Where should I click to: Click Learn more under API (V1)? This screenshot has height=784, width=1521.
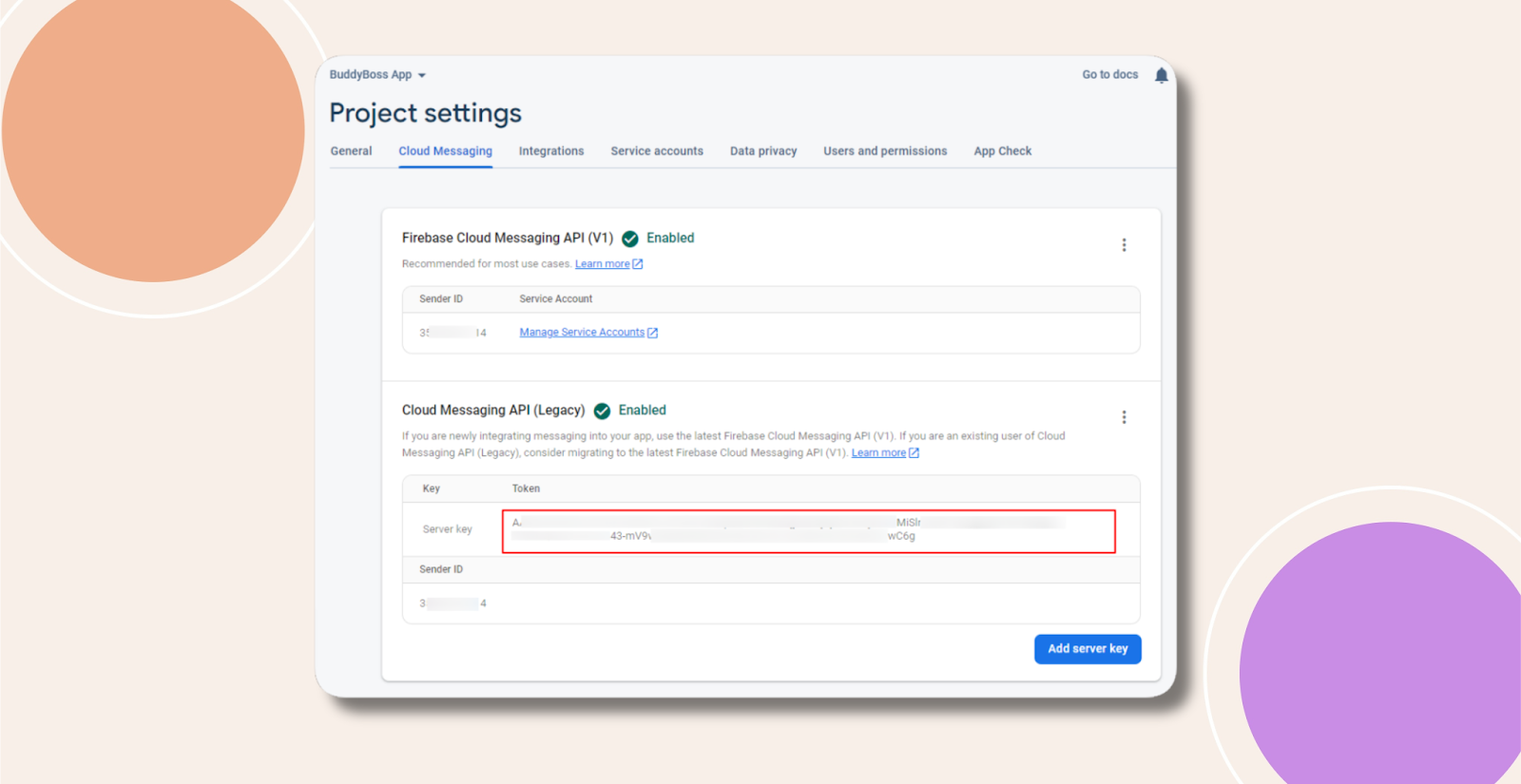point(602,264)
